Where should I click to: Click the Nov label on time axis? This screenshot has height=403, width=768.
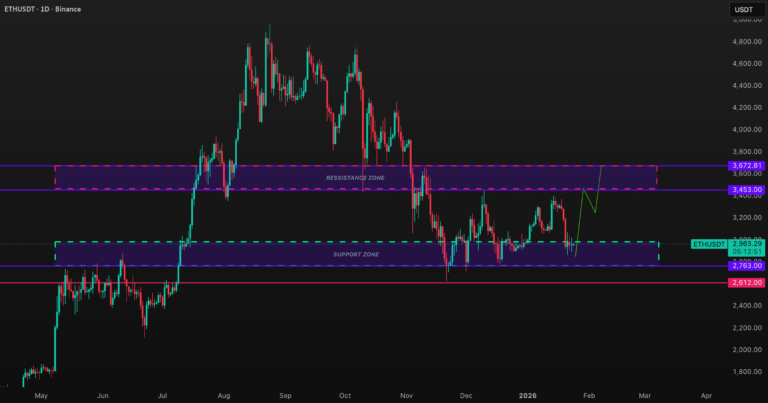click(406, 396)
